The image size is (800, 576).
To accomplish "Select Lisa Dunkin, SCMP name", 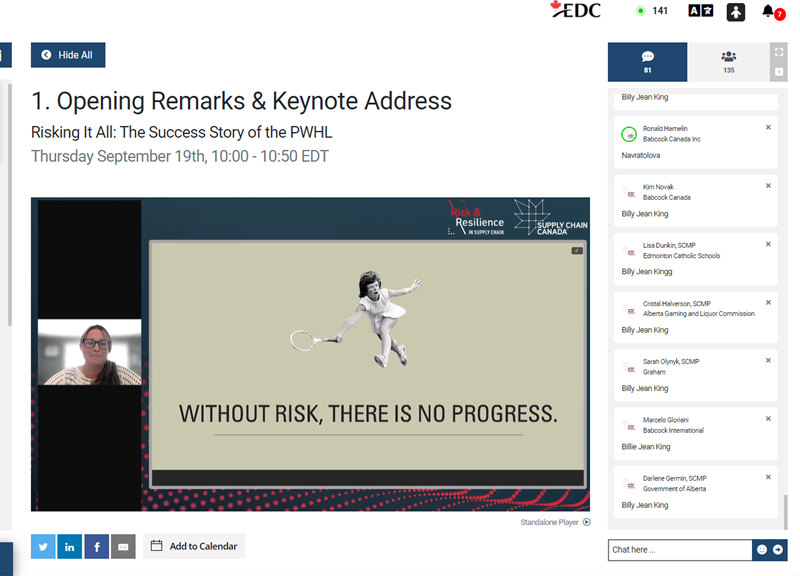I will [x=669, y=245].
